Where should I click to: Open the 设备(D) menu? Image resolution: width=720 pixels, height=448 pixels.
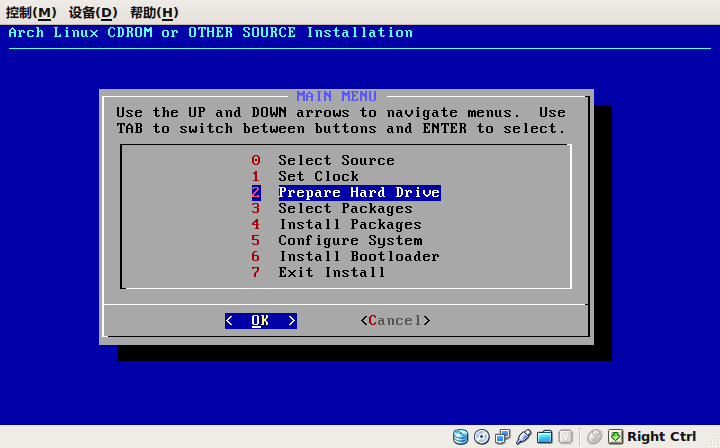[93, 12]
